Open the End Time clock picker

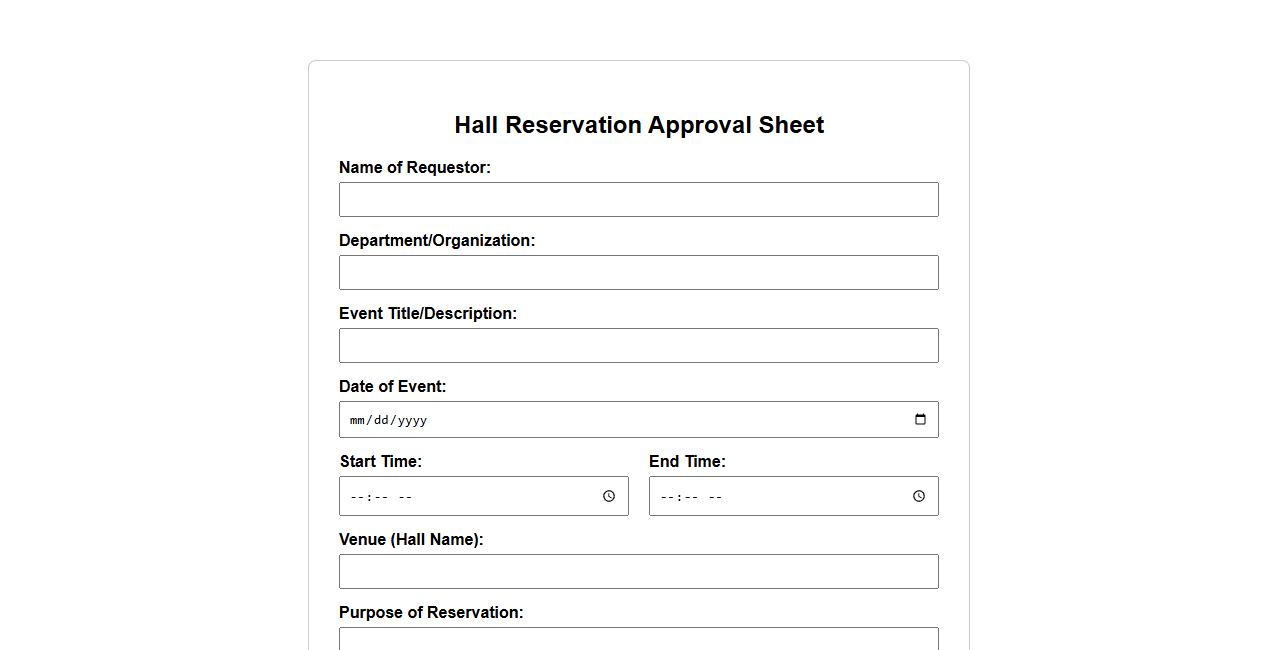click(918, 497)
